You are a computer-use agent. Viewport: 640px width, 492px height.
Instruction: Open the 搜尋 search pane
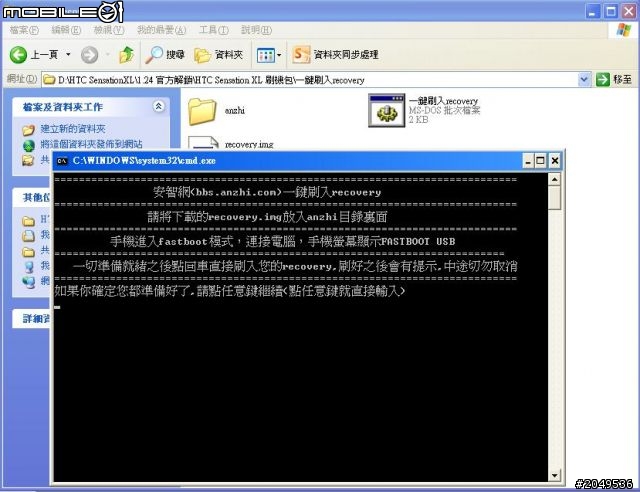[165, 54]
